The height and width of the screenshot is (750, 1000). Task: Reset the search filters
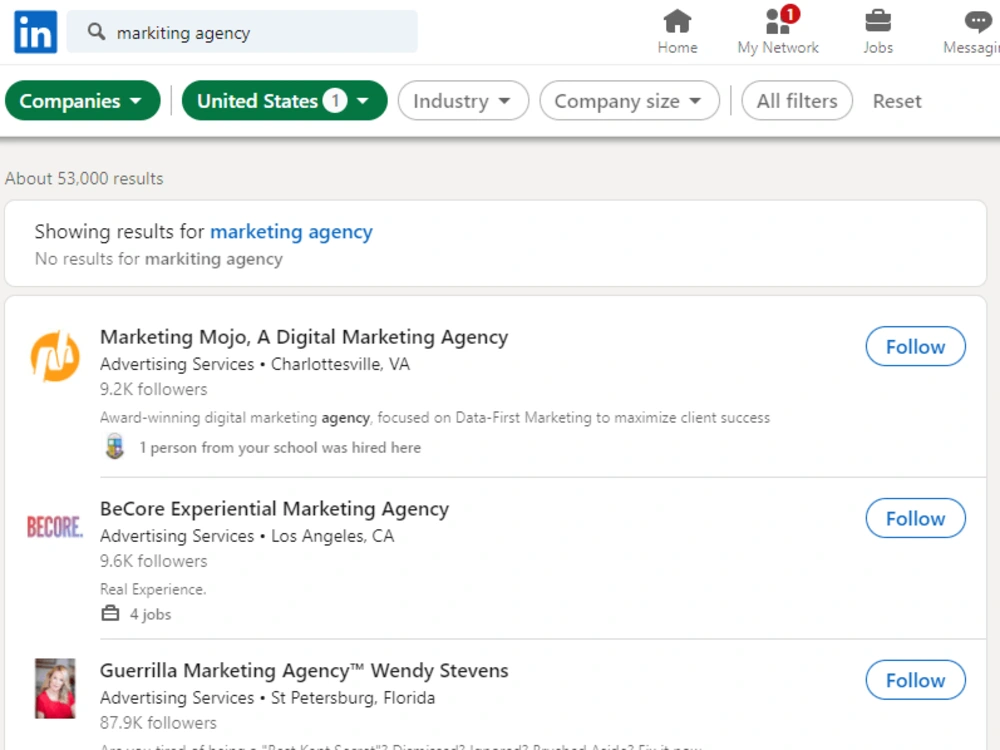point(897,101)
